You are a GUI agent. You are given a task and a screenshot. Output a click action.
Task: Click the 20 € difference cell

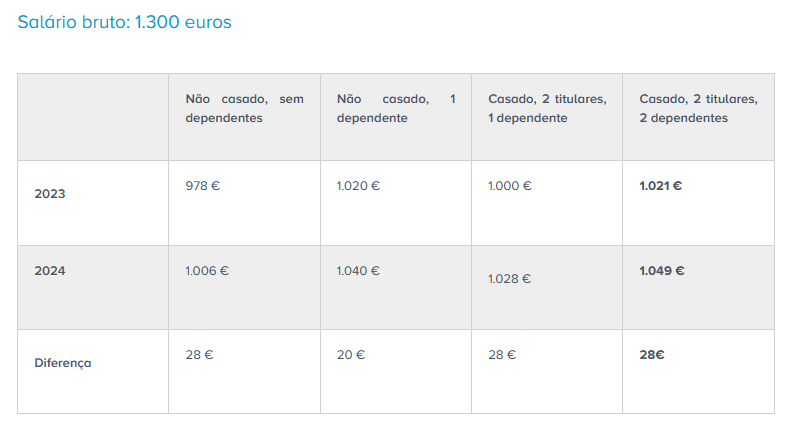(x=351, y=355)
